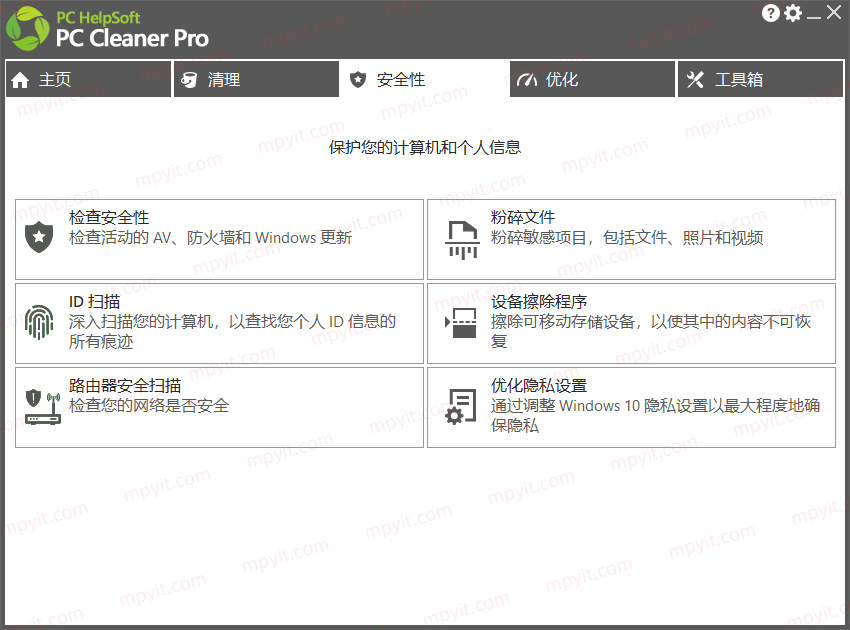The image size is (850, 630).
Task: Open 粉碎文件 title
Action: 523,217
